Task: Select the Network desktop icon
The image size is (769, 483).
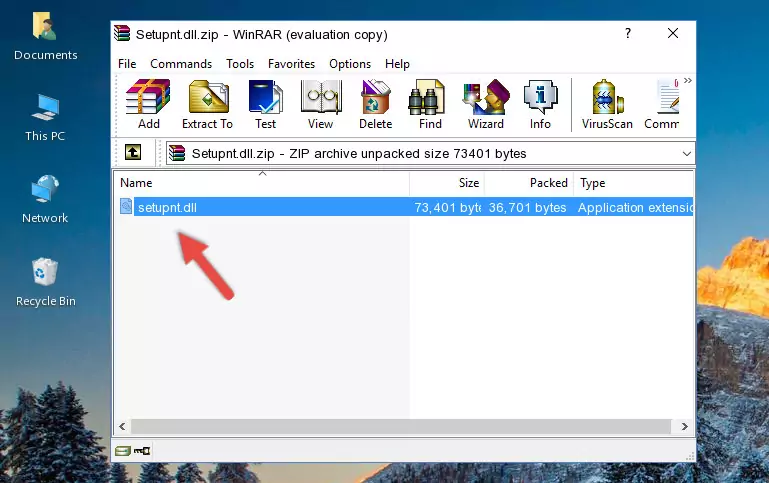Action: point(45,200)
